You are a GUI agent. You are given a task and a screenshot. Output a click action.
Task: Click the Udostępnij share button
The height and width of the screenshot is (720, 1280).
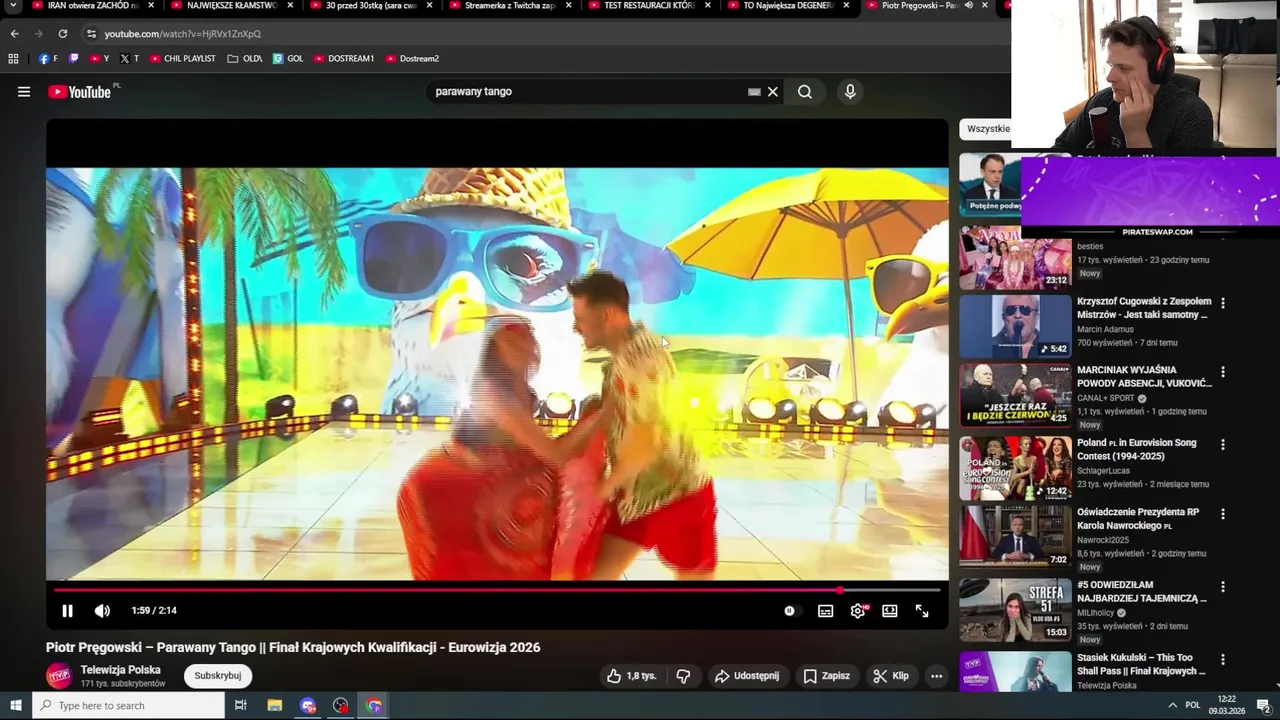pyautogui.click(x=746, y=676)
